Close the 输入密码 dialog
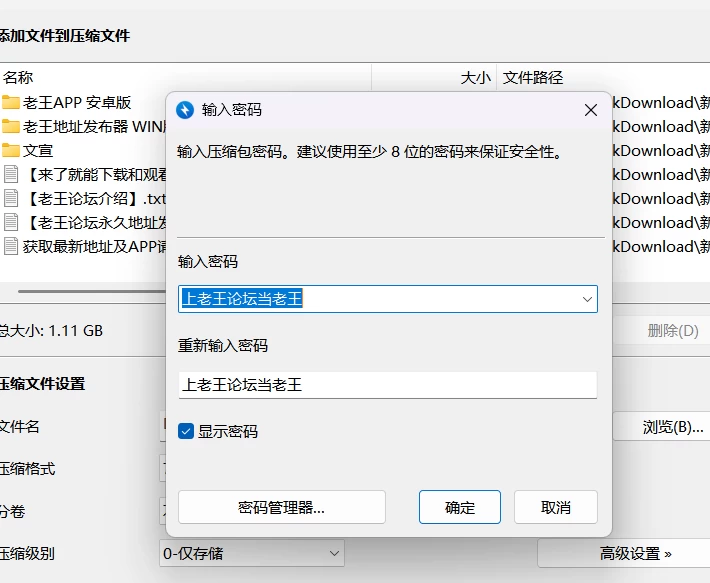710x583 pixels. point(590,110)
